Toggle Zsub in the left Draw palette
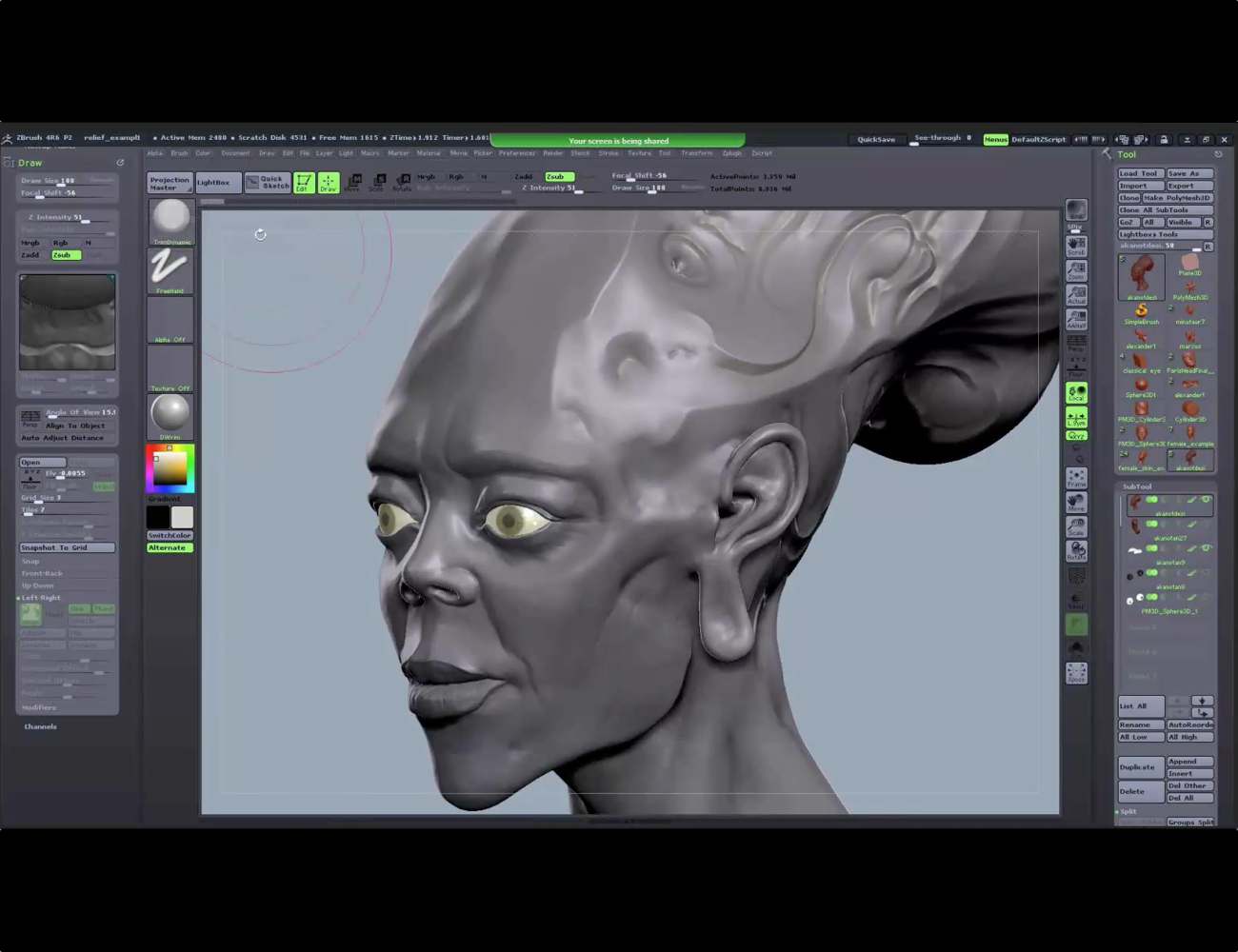This screenshot has height=952, width=1238. tap(65, 255)
